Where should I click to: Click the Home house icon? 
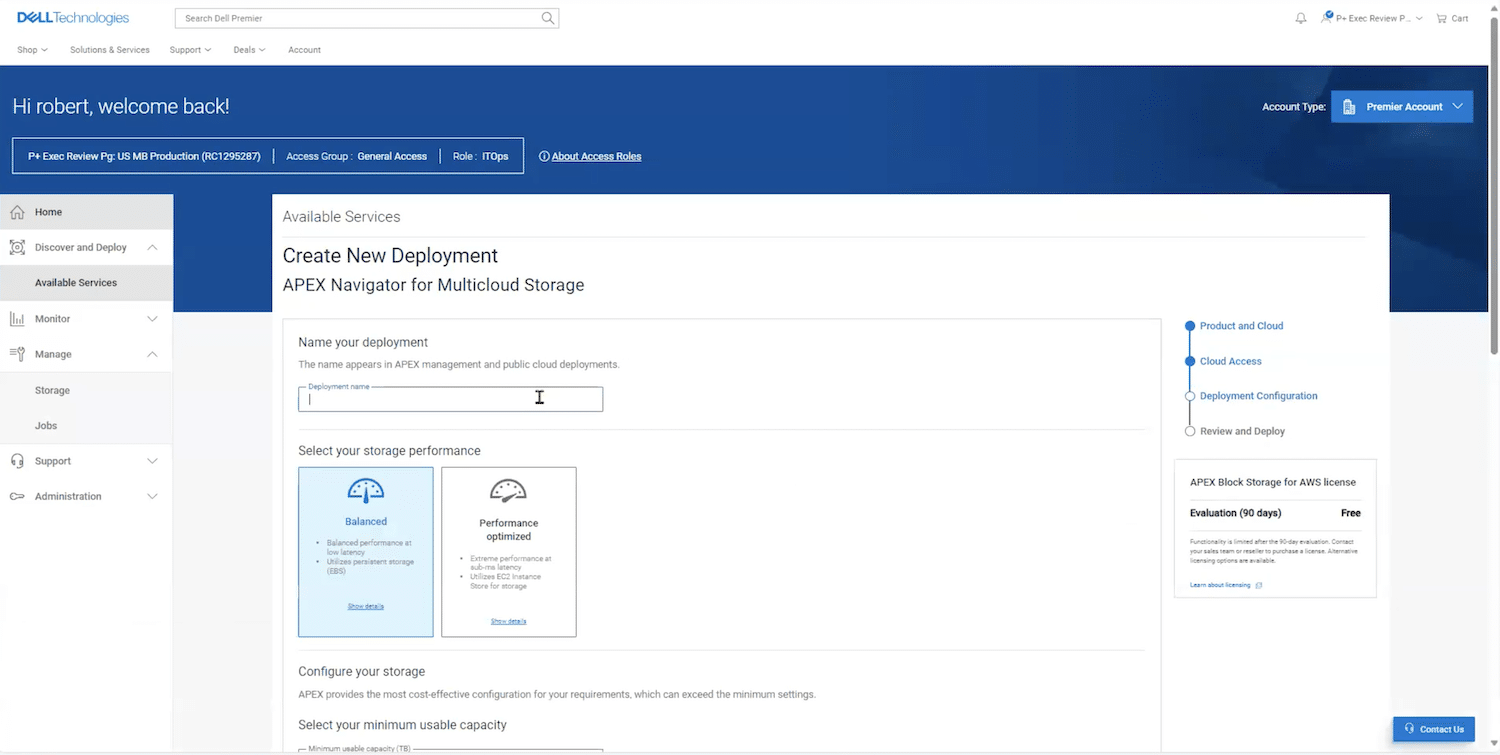pyautogui.click(x=17, y=212)
